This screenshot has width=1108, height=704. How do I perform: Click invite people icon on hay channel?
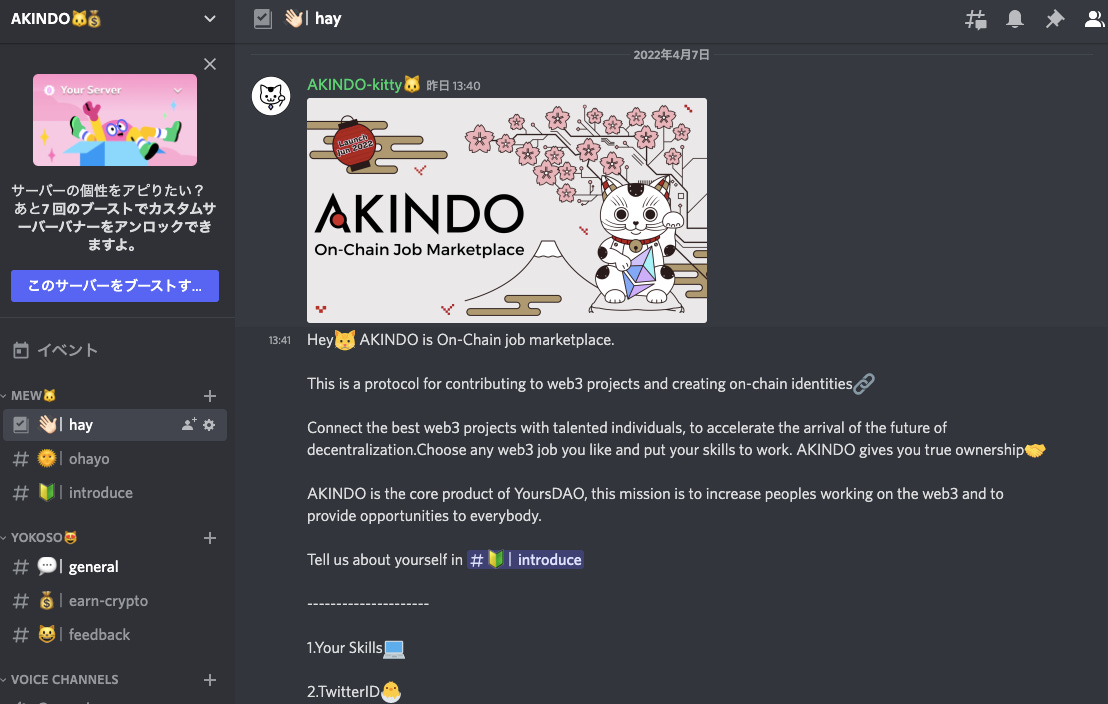pyautogui.click(x=189, y=425)
